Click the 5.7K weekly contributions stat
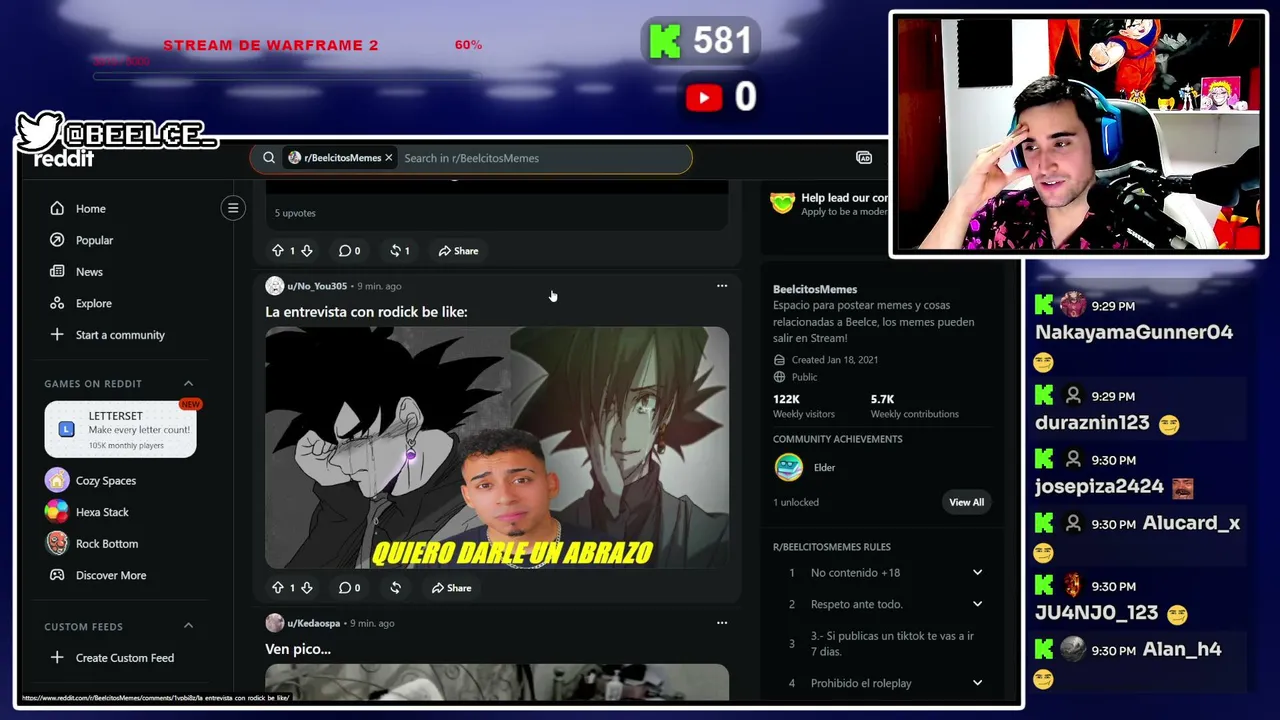This screenshot has height=720, width=1280. 914,406
